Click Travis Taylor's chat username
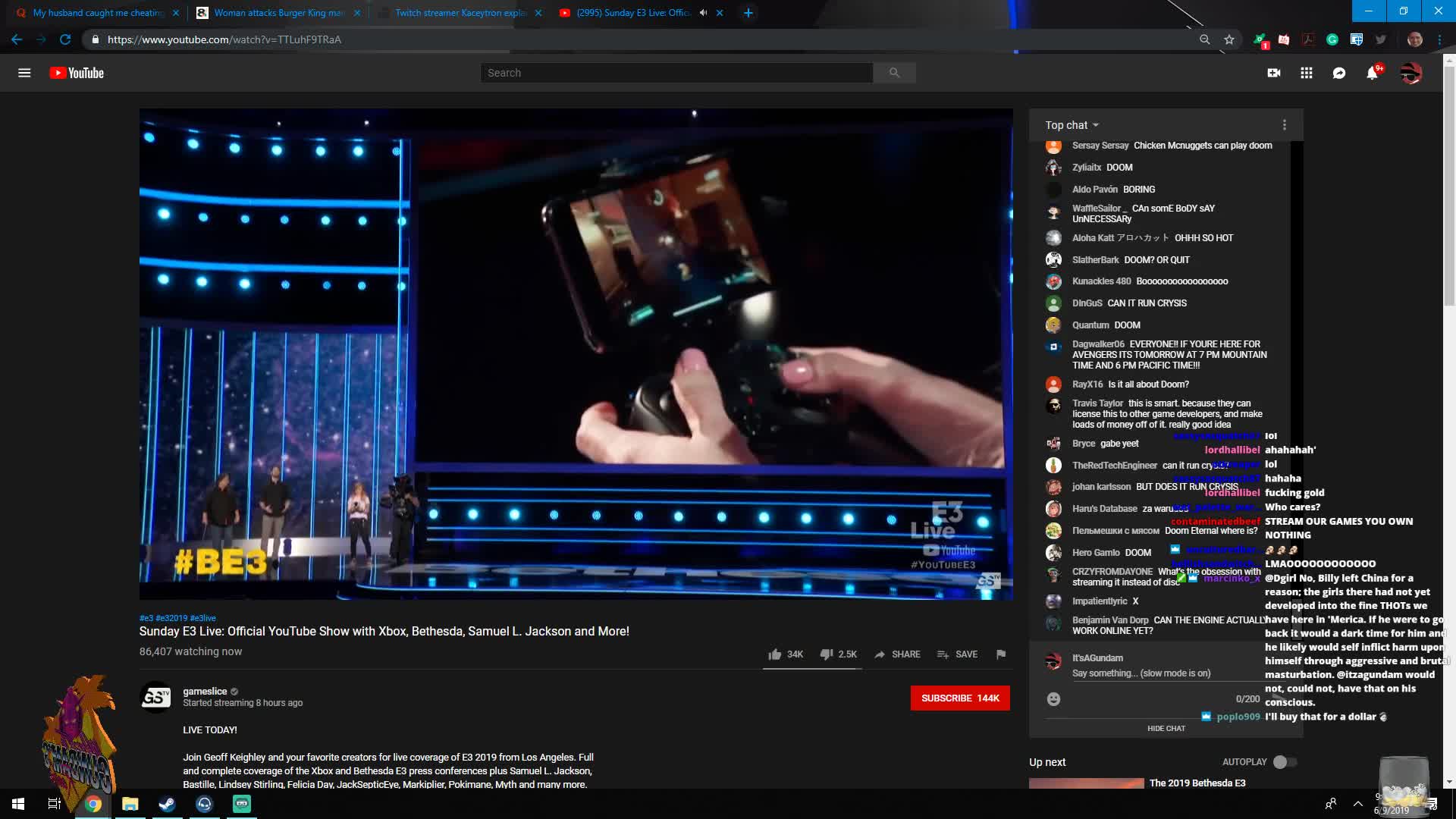The width and height of the screenshot is (1456, 819). point(1097,403)
